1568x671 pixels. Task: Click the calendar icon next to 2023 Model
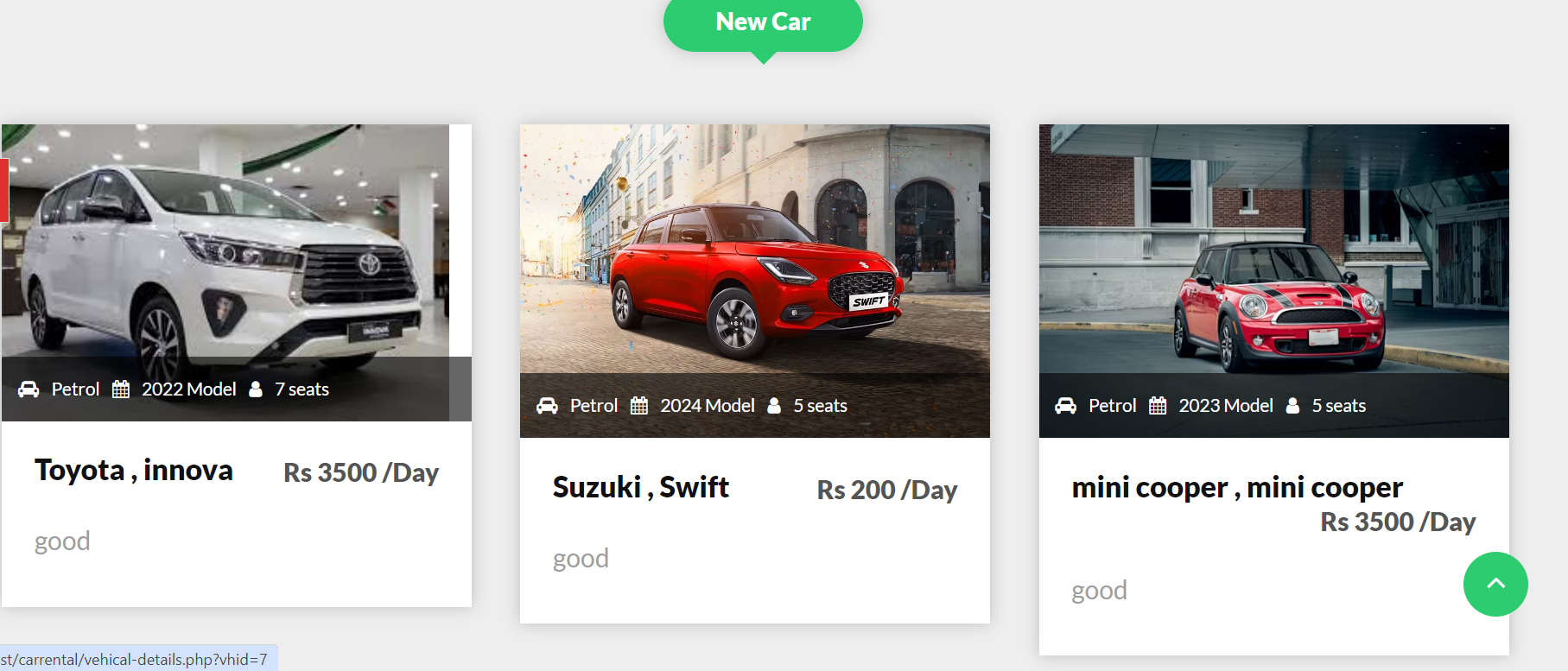tap(1158, 406)
